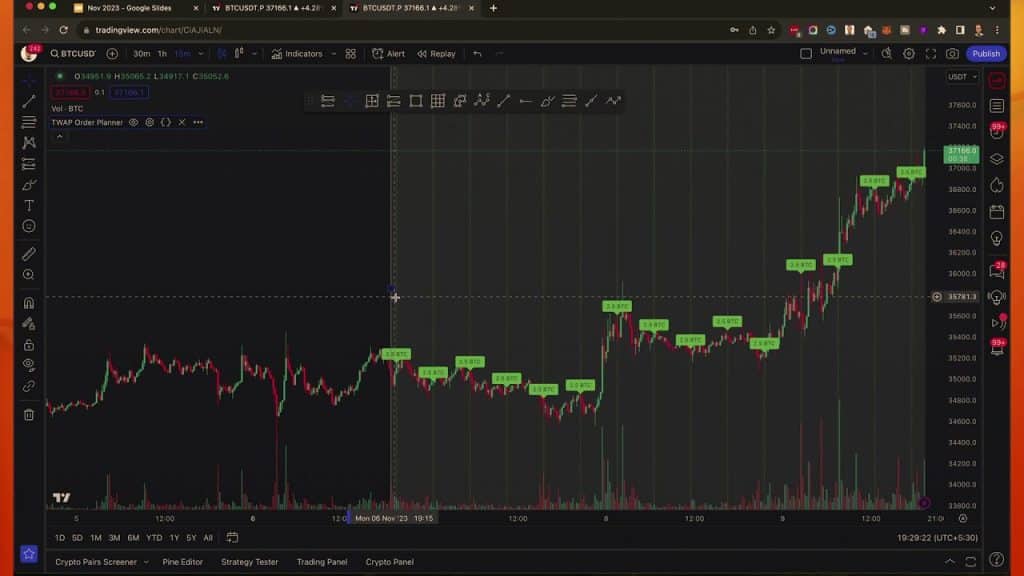Click the Publish button
1024x576 pixels.
pos(985,54)
